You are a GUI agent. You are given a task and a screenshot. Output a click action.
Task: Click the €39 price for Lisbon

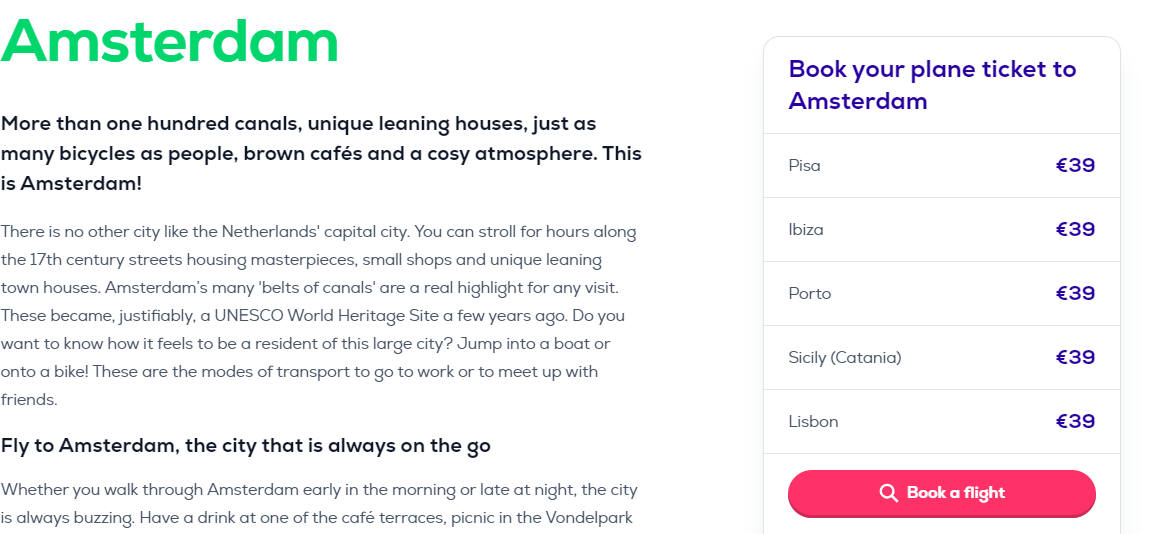[1076, 422]
